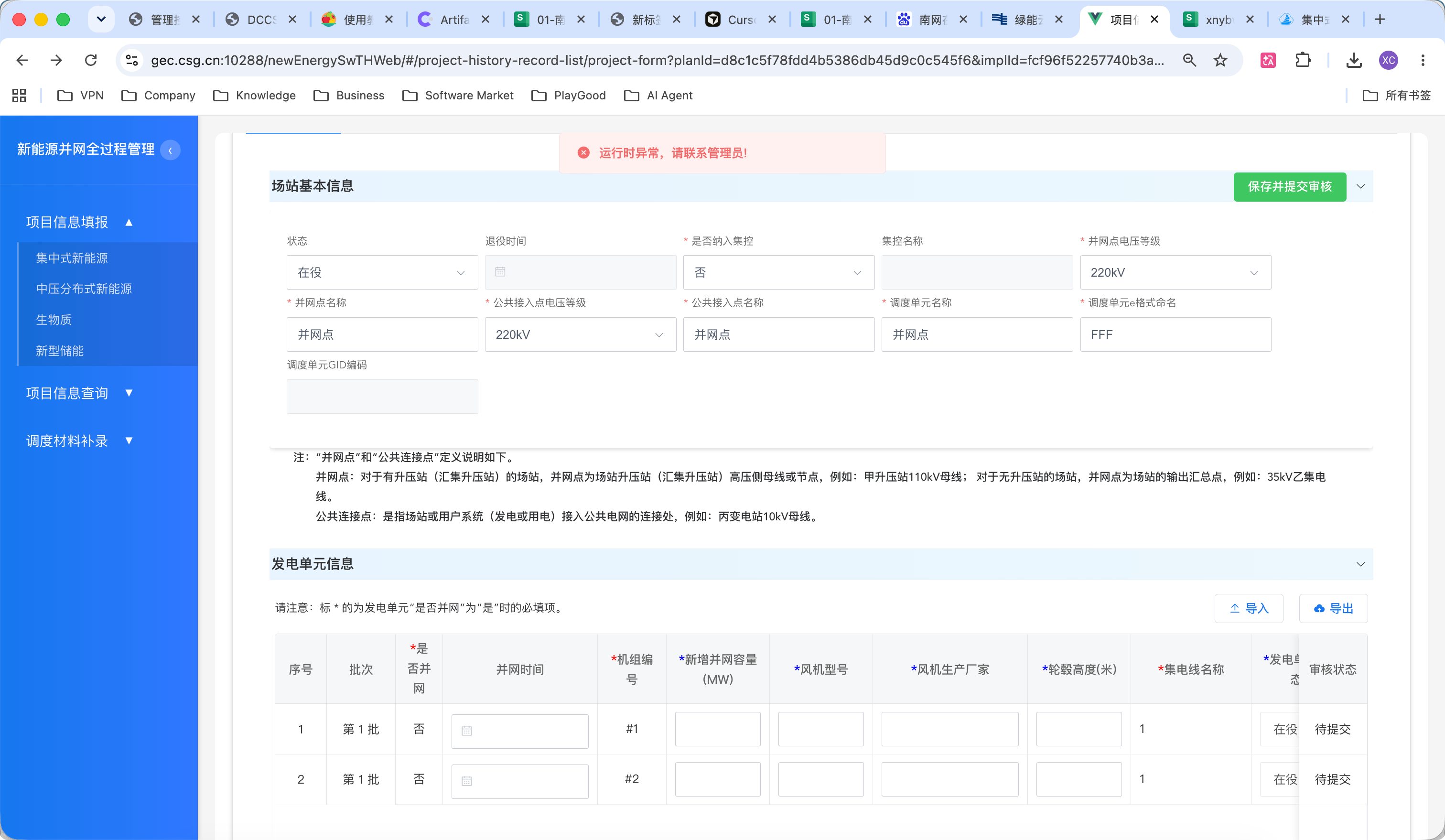Image resolution: width=1445 pixels, height=840 pixels.
Task: Open the VPN bookmark folder
Action: tap(81, 95)
